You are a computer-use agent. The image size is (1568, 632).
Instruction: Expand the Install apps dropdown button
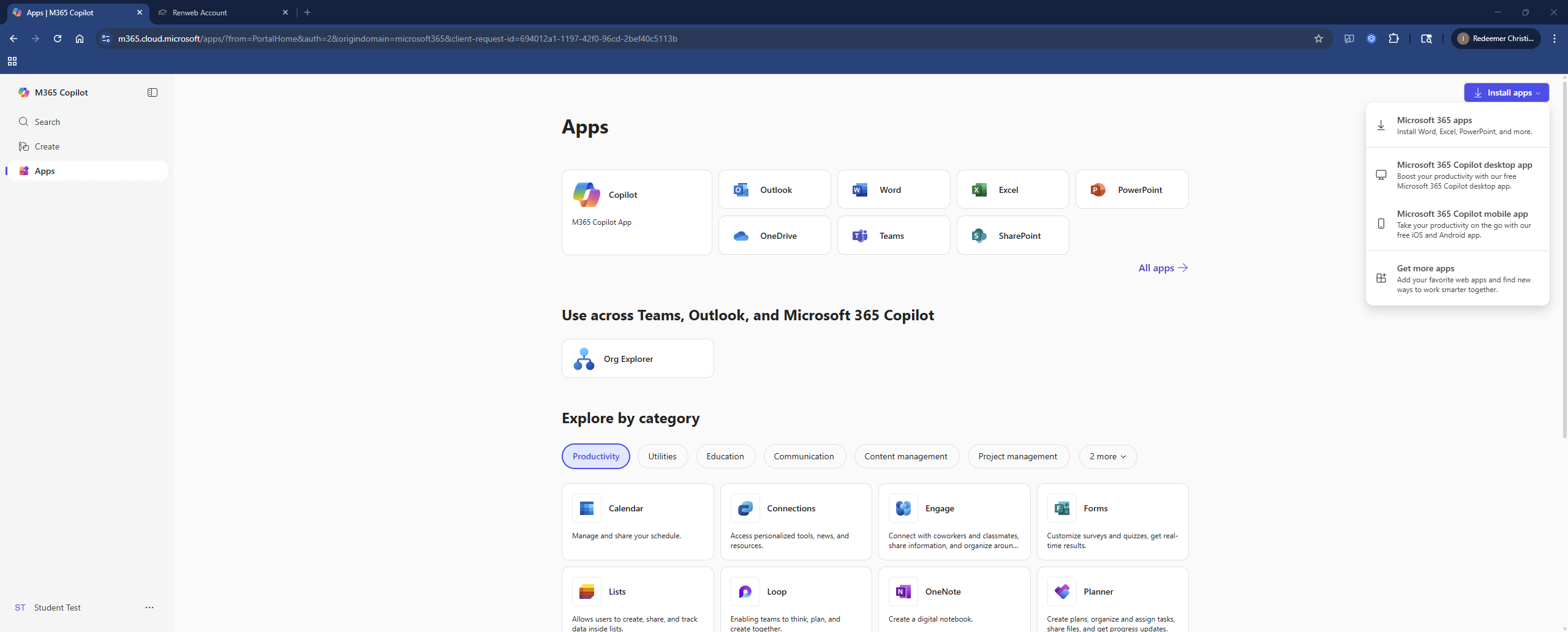(1506, 92)
